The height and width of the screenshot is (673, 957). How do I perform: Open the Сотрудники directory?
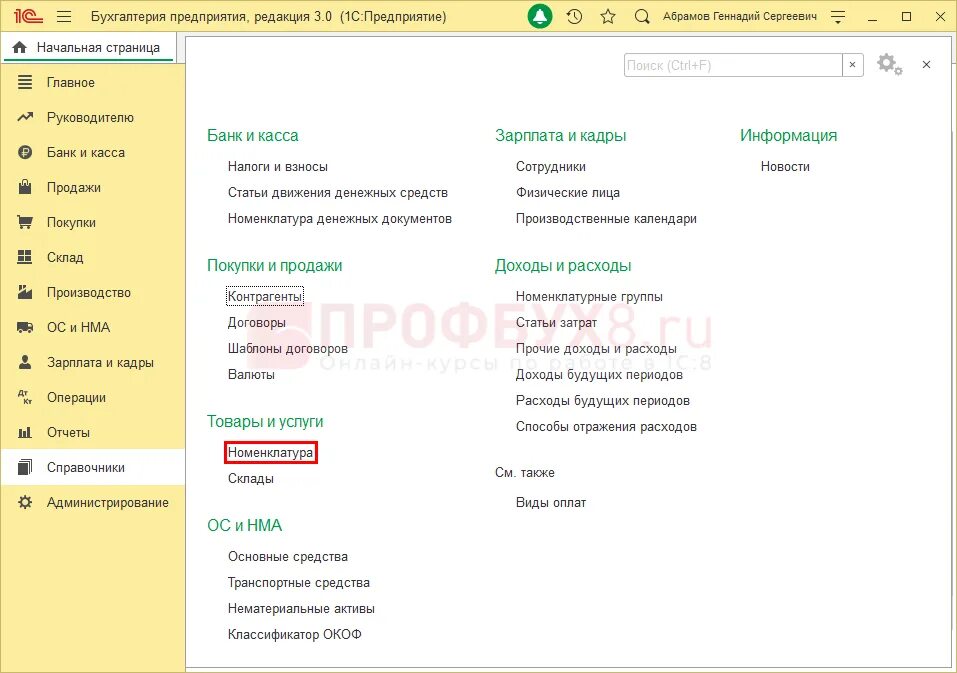[551, 167]
